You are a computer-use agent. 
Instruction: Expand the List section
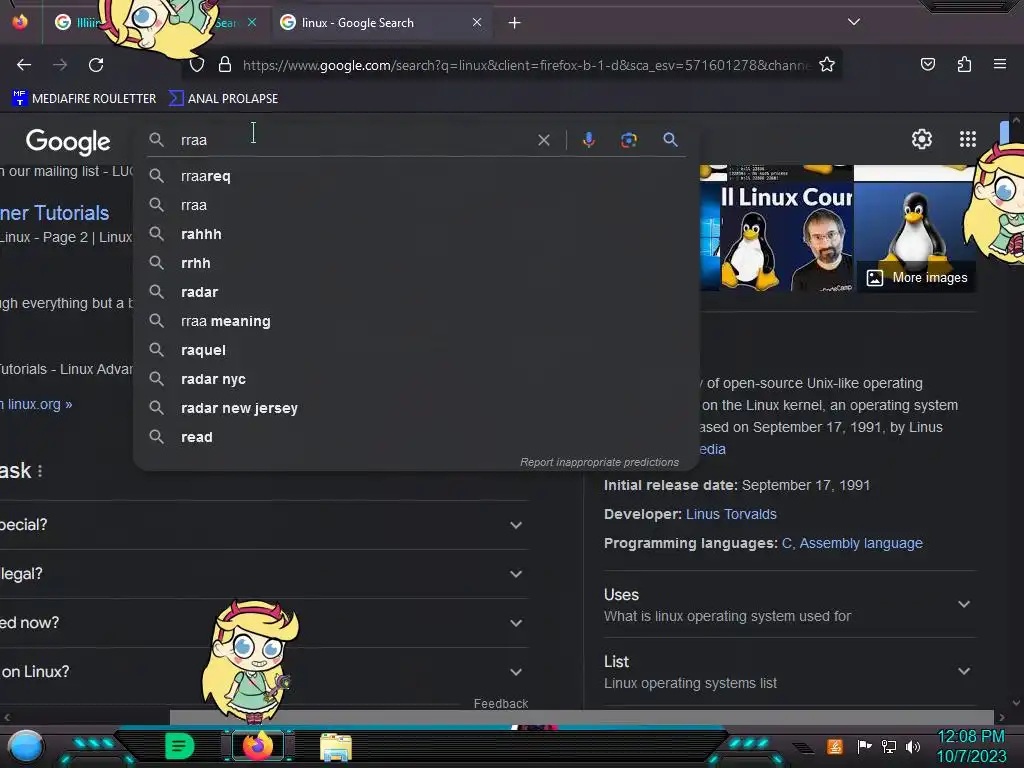click(789, 671)
